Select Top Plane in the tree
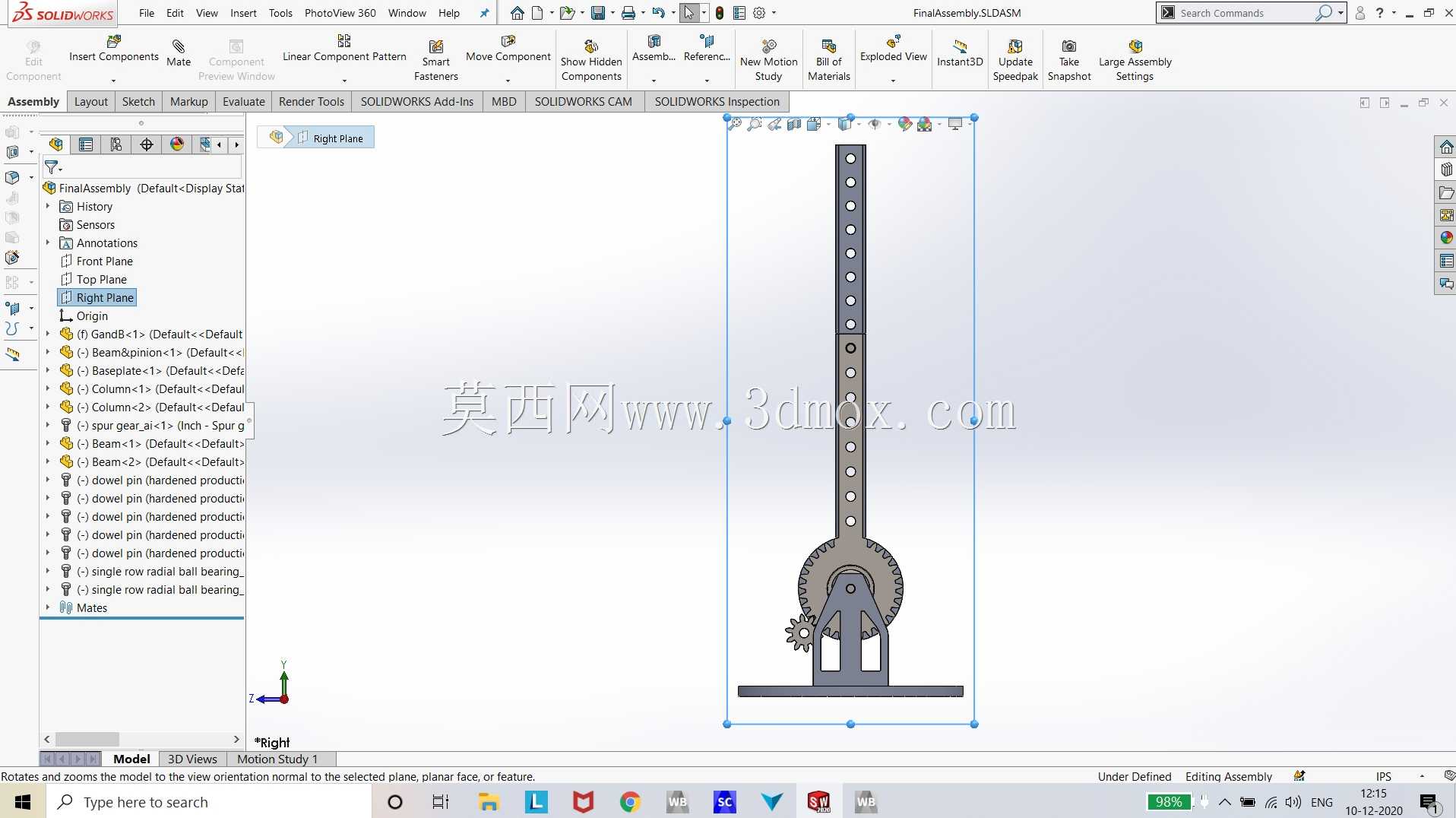 click(101, 279)
